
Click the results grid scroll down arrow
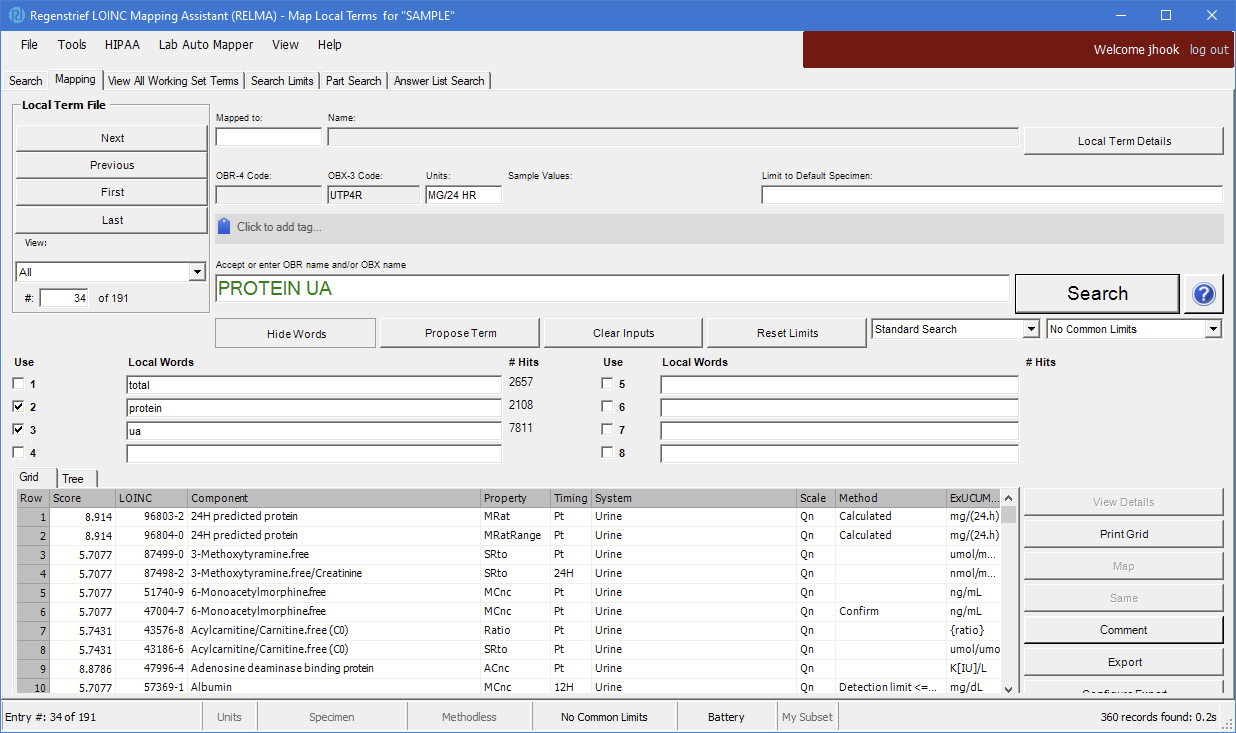(x=1008, y=688)
